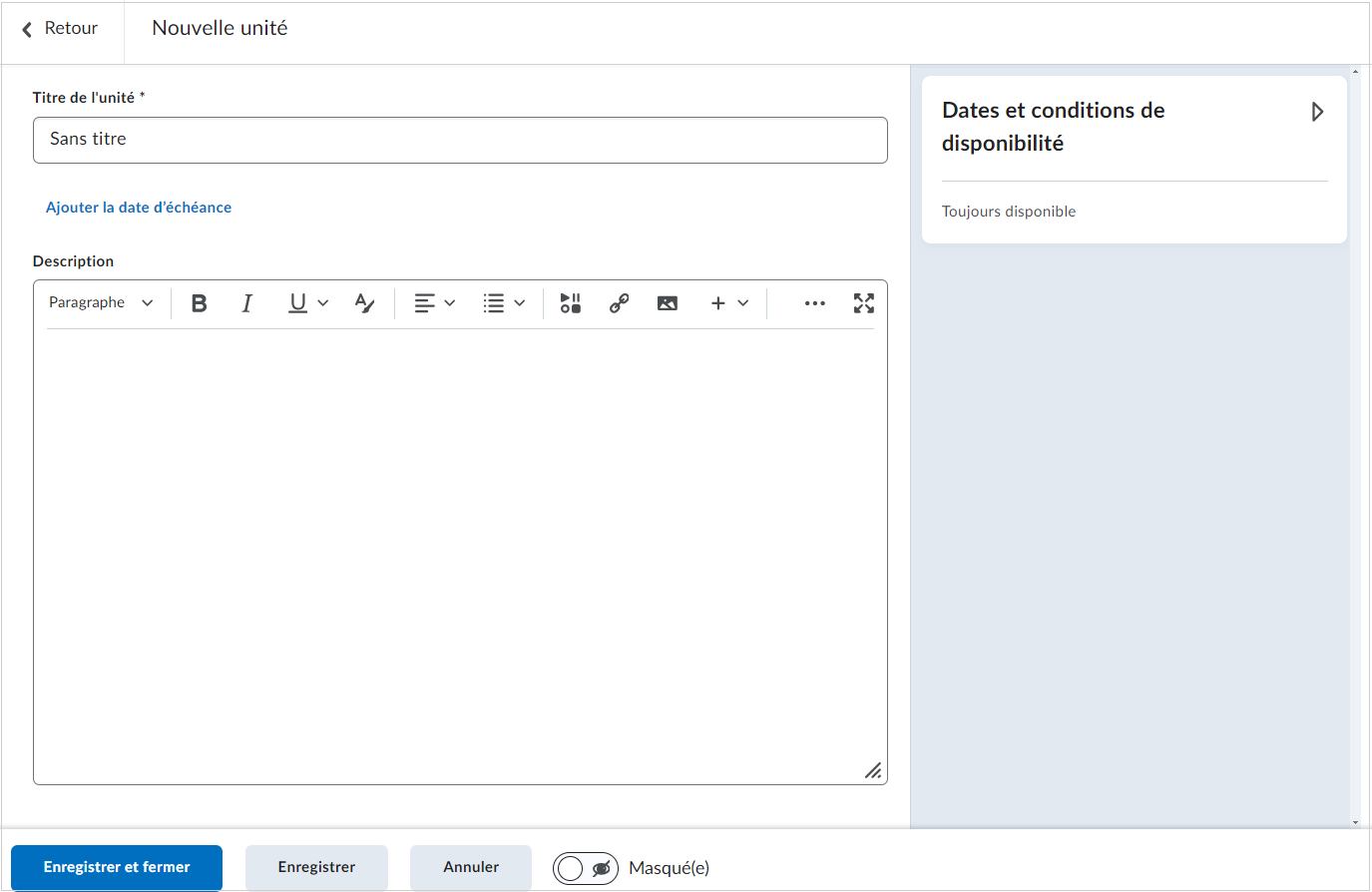Apply underline formatting to text
Screen dimensions: 1372x892
pos(297,303)
